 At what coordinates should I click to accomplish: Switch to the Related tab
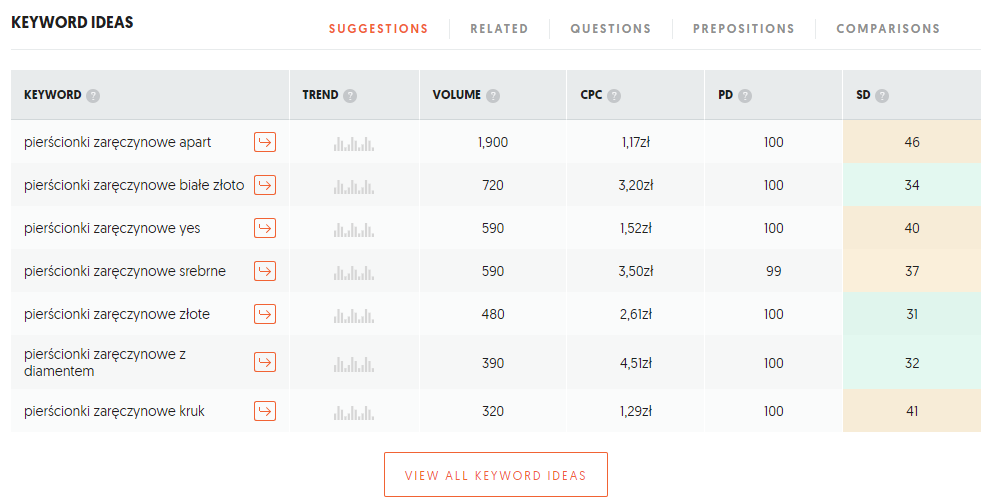[499, 29]
